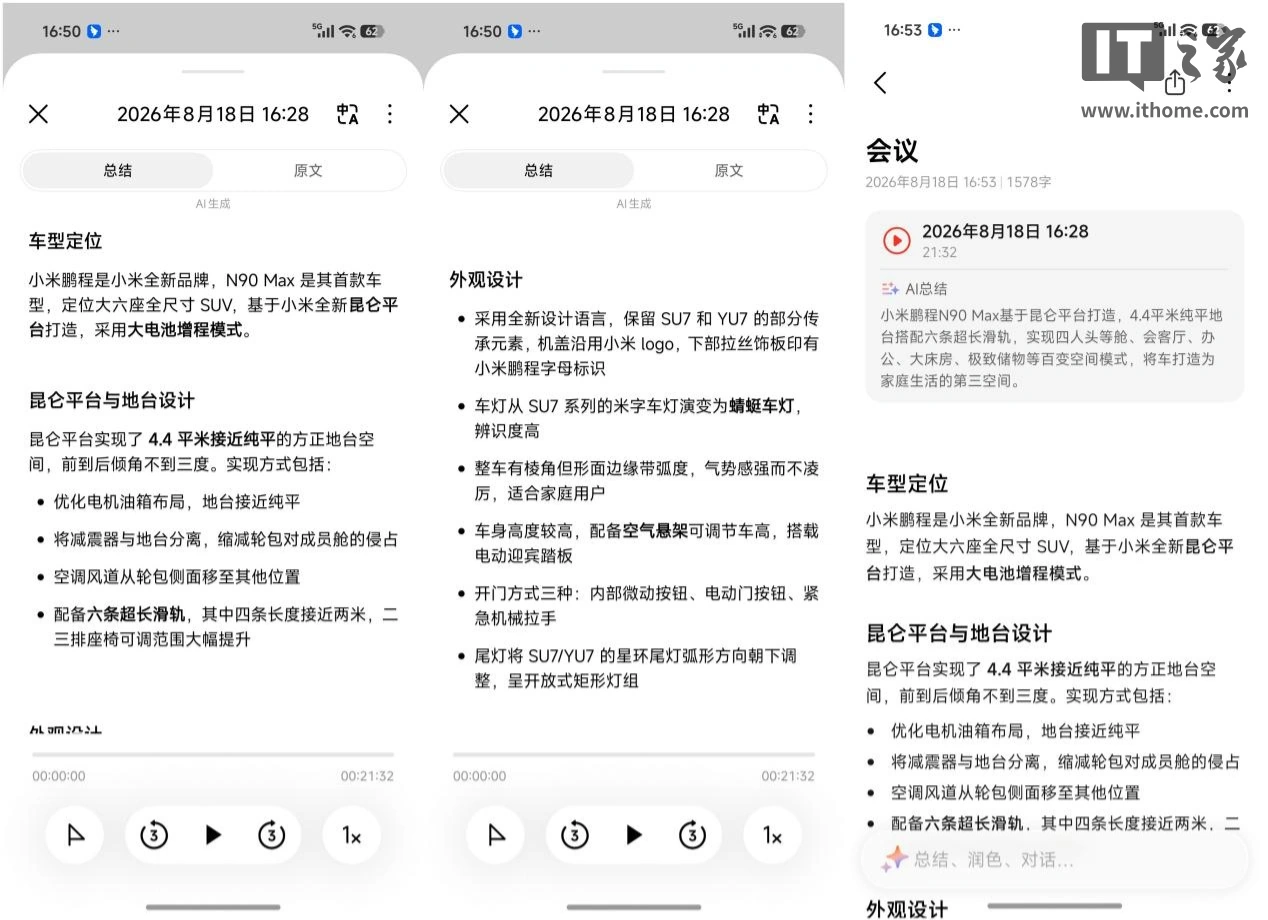This screenshot has height=920, width=1268.
Task: Tap translate icon in left phone screen
Action: [x=347, y=114]
